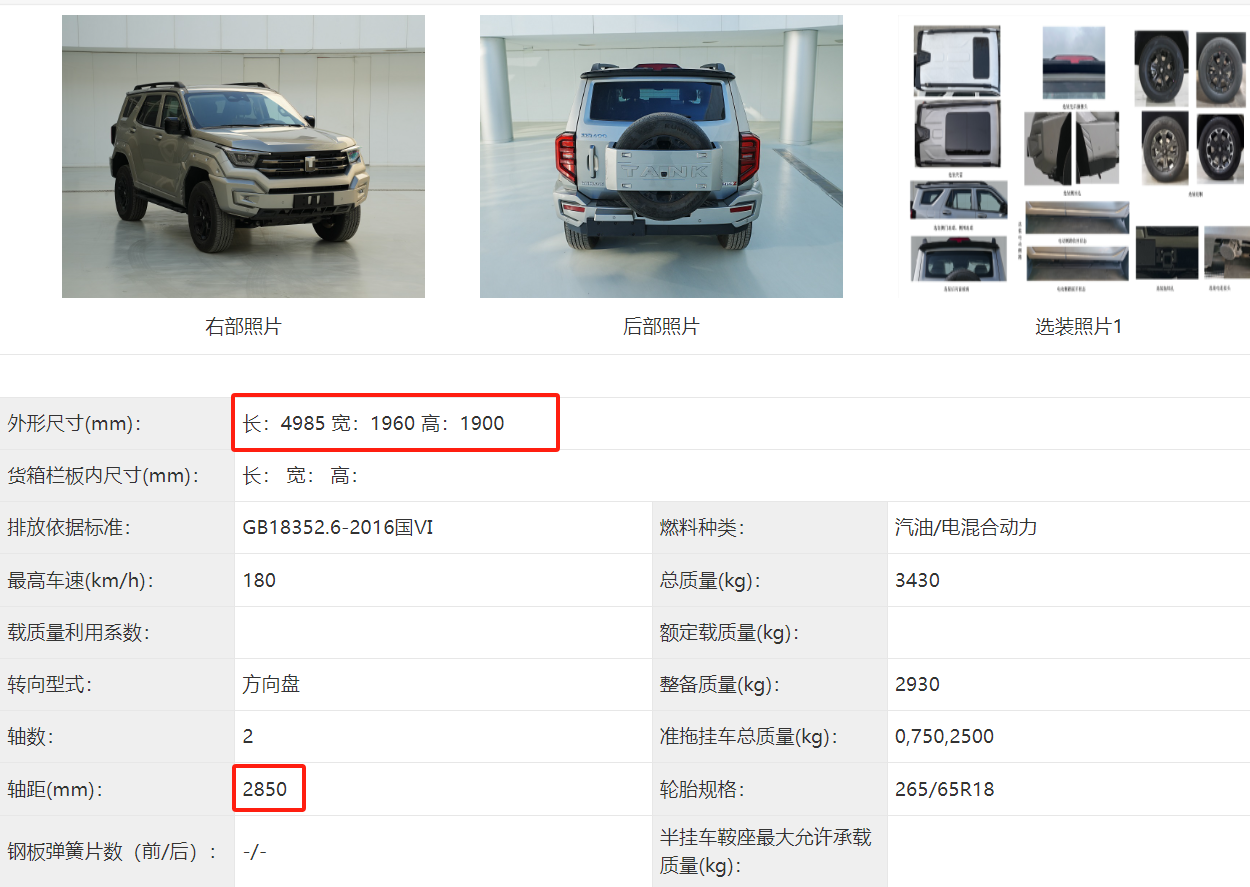This screenshot has height=887, width=1250.
Task: Click the curb weight value 2930
Action: (x=917, y=684)
